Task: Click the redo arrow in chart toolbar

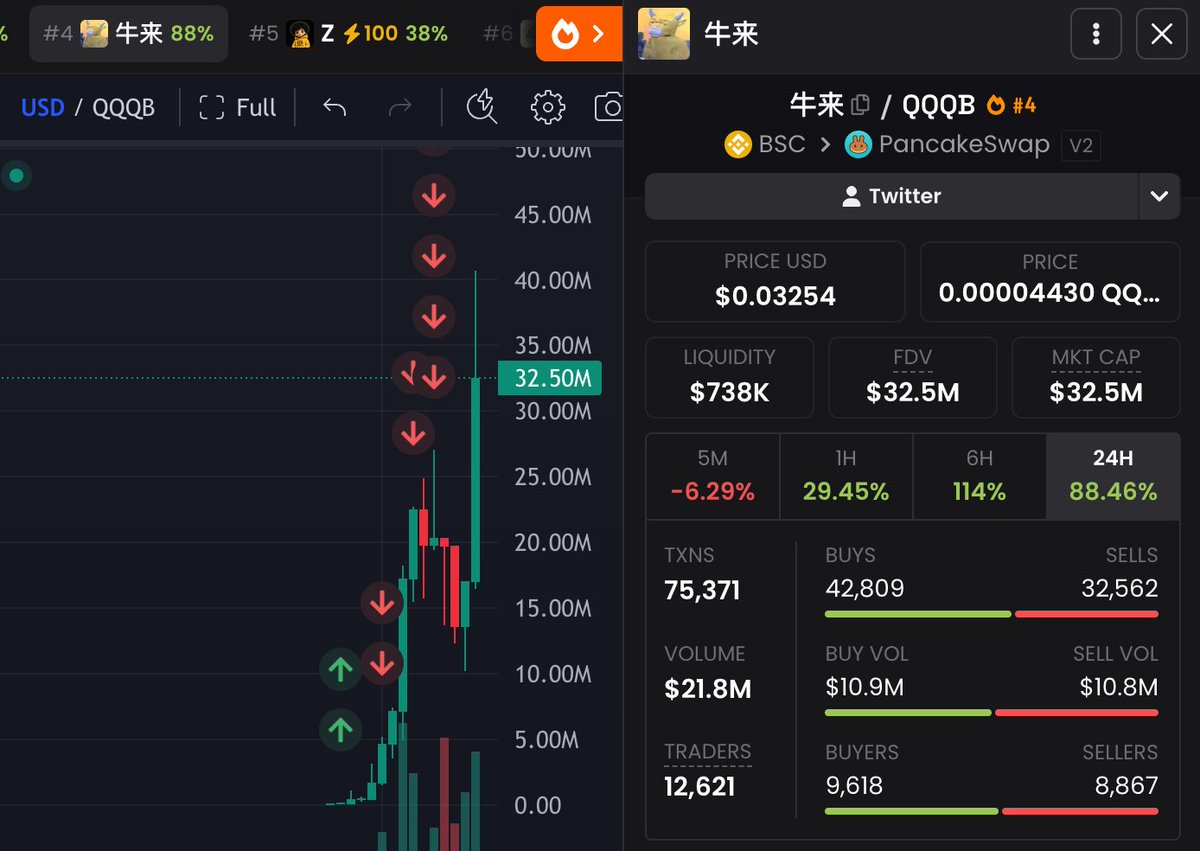Action: point(400,107)
